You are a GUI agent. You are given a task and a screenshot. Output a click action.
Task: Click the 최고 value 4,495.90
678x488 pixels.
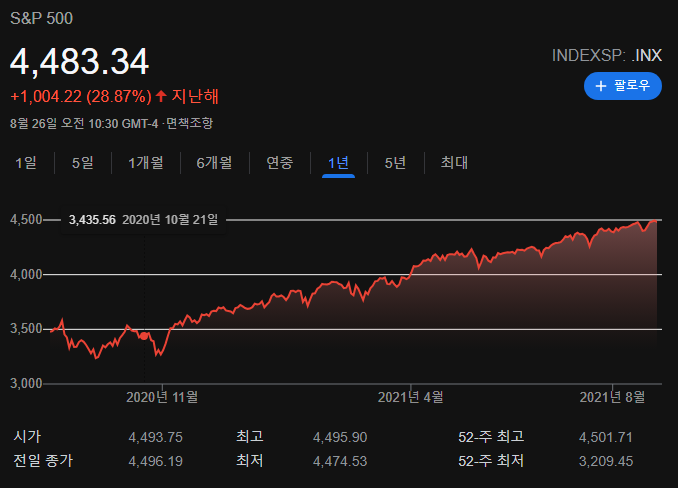click(x=340, y=437)
